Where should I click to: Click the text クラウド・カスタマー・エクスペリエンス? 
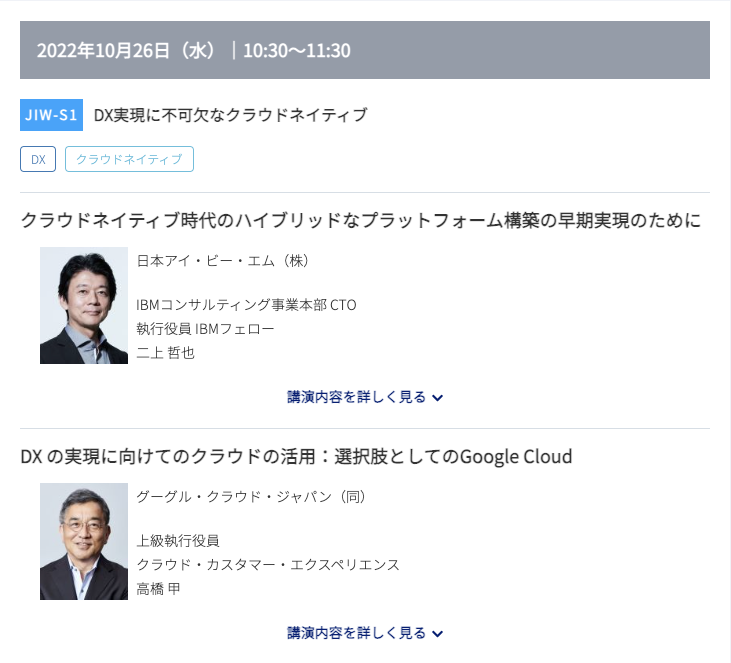(x=268, y=565)
